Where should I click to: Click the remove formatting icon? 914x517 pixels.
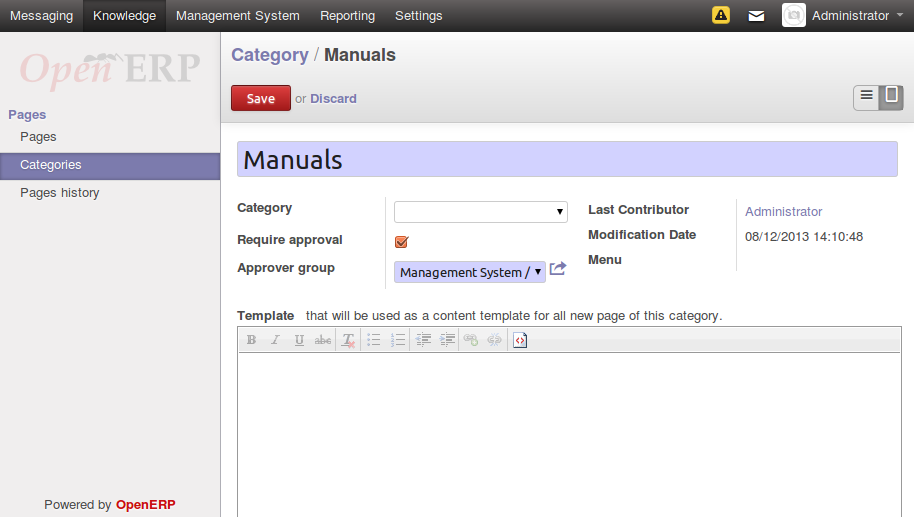tap(348, 340)
